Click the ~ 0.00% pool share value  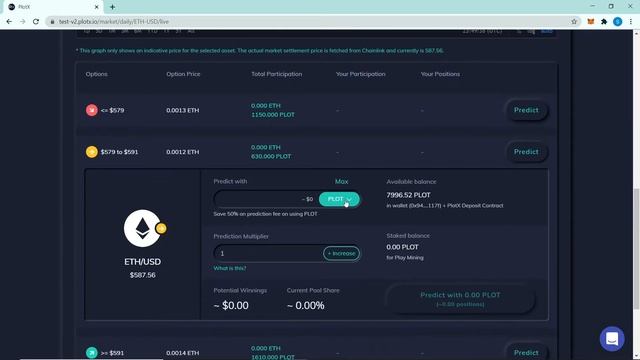305,305
